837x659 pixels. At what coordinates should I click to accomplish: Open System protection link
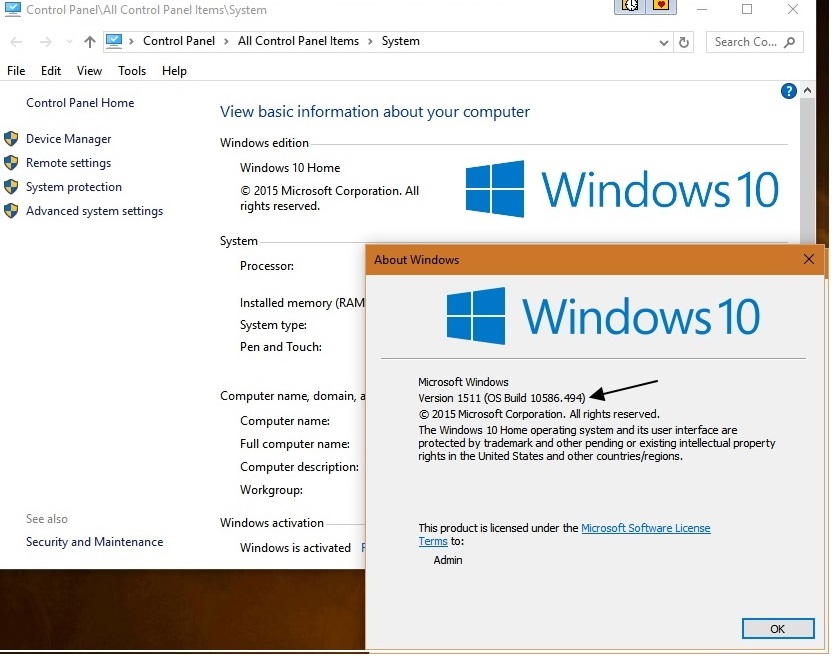pos(74,187)
